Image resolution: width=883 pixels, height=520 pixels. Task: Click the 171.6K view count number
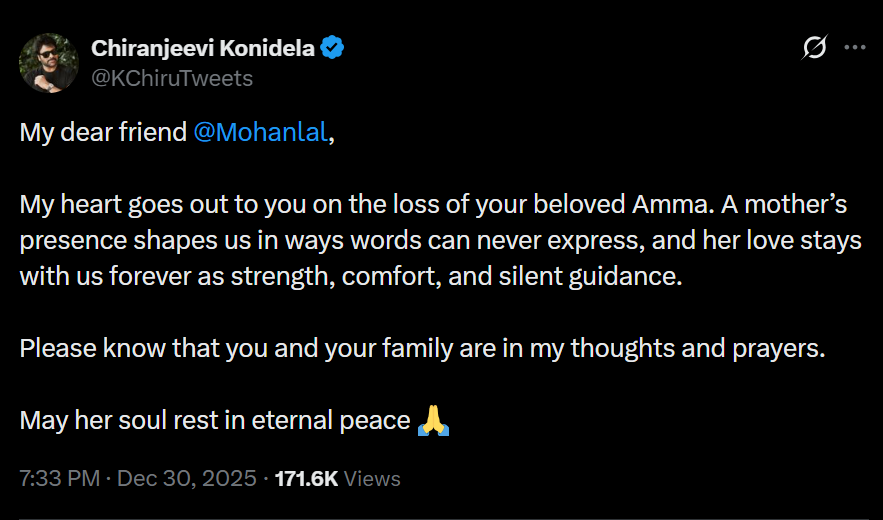pyautogui.click(x=306, y=479)
